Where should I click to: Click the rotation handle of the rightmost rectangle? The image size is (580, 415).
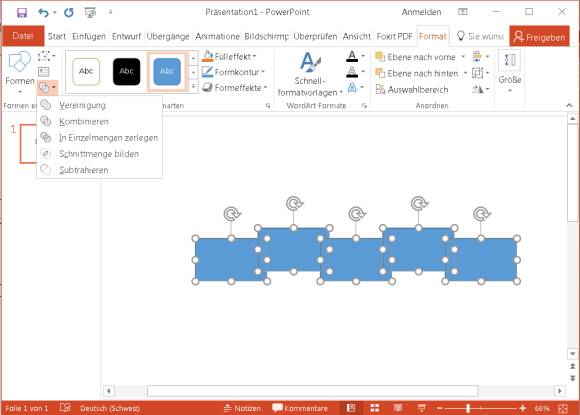481,214
